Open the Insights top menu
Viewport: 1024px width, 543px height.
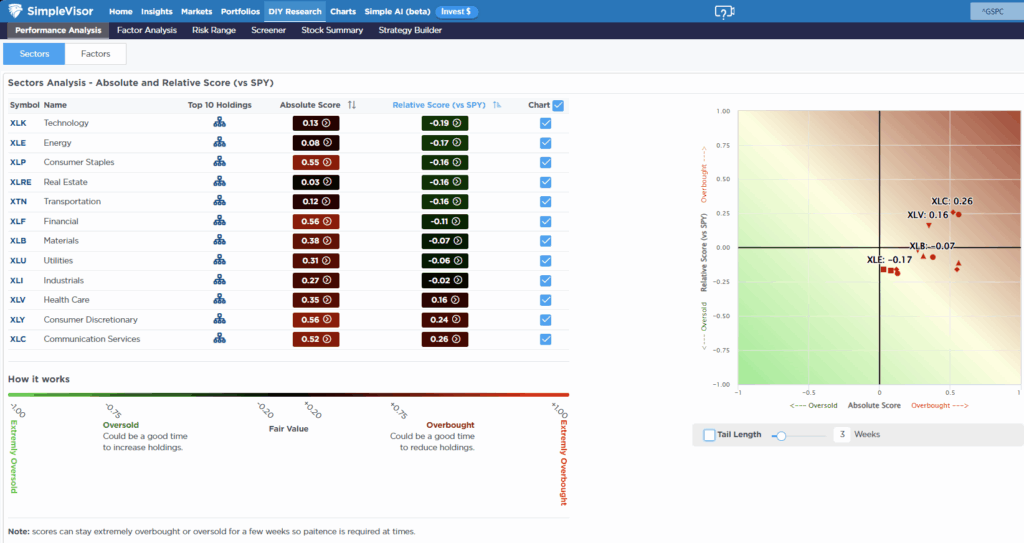(x=157, y=12)
